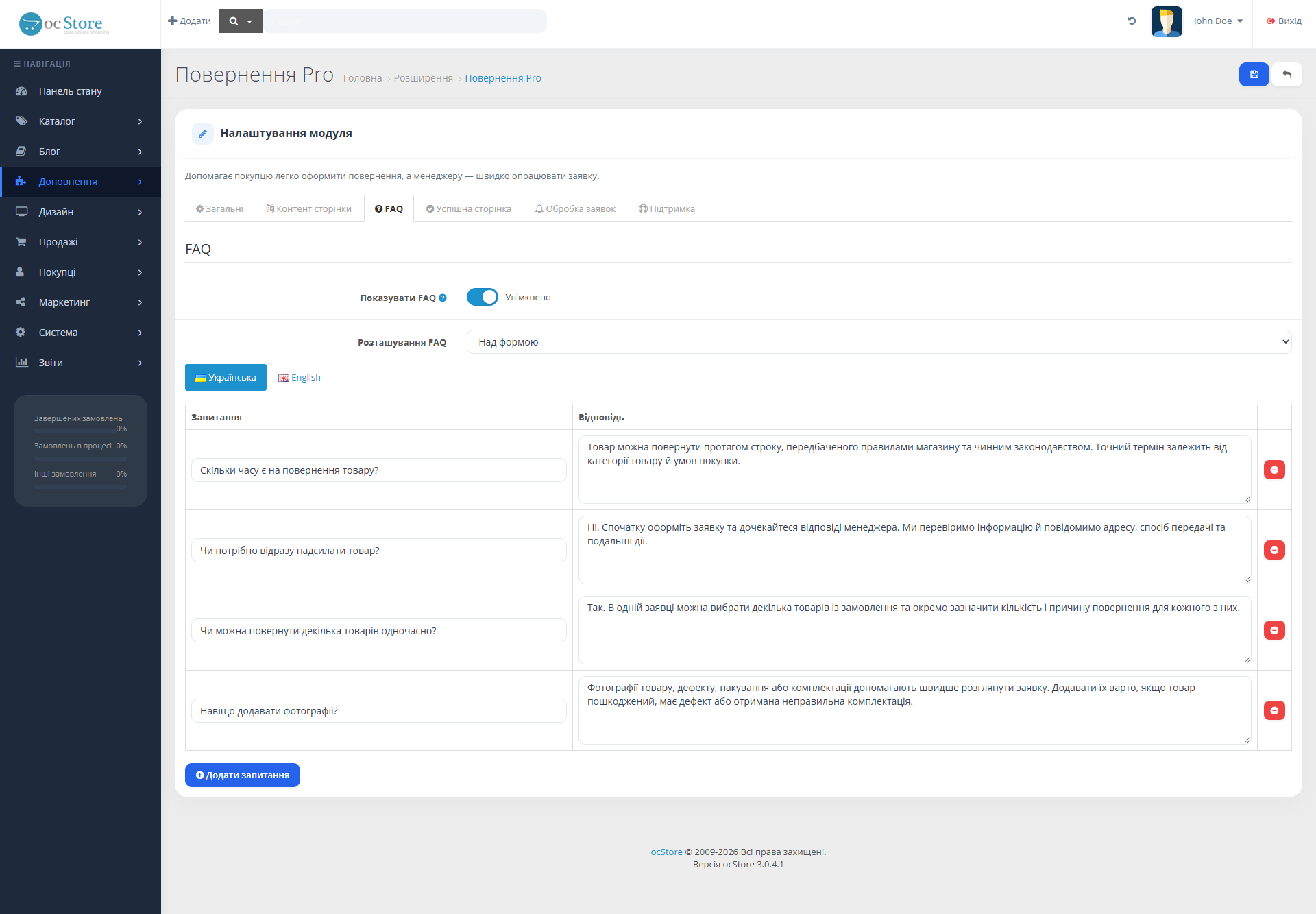Expand the Доповнення sidebar menu

[80, 182]
